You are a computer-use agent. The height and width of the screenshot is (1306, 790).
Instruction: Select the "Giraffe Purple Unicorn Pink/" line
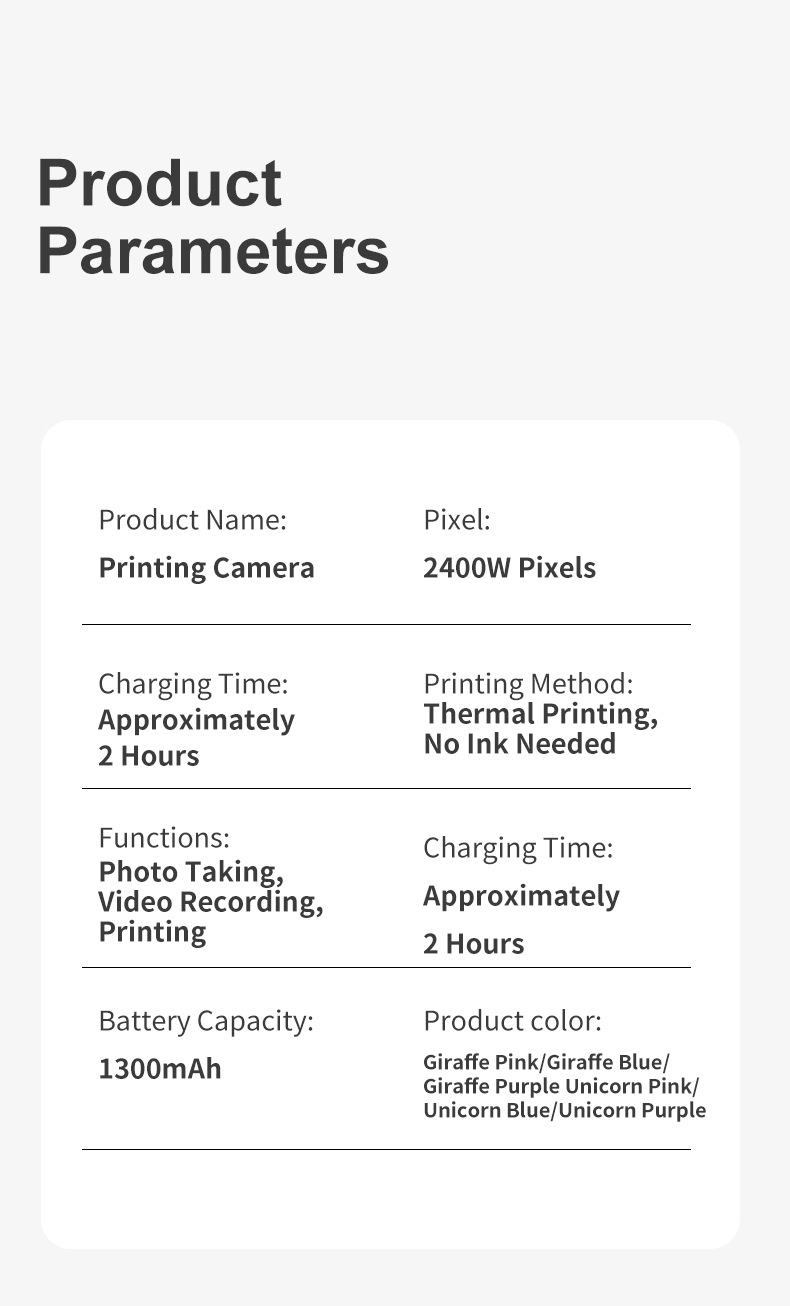click(x=561, y=1086)
